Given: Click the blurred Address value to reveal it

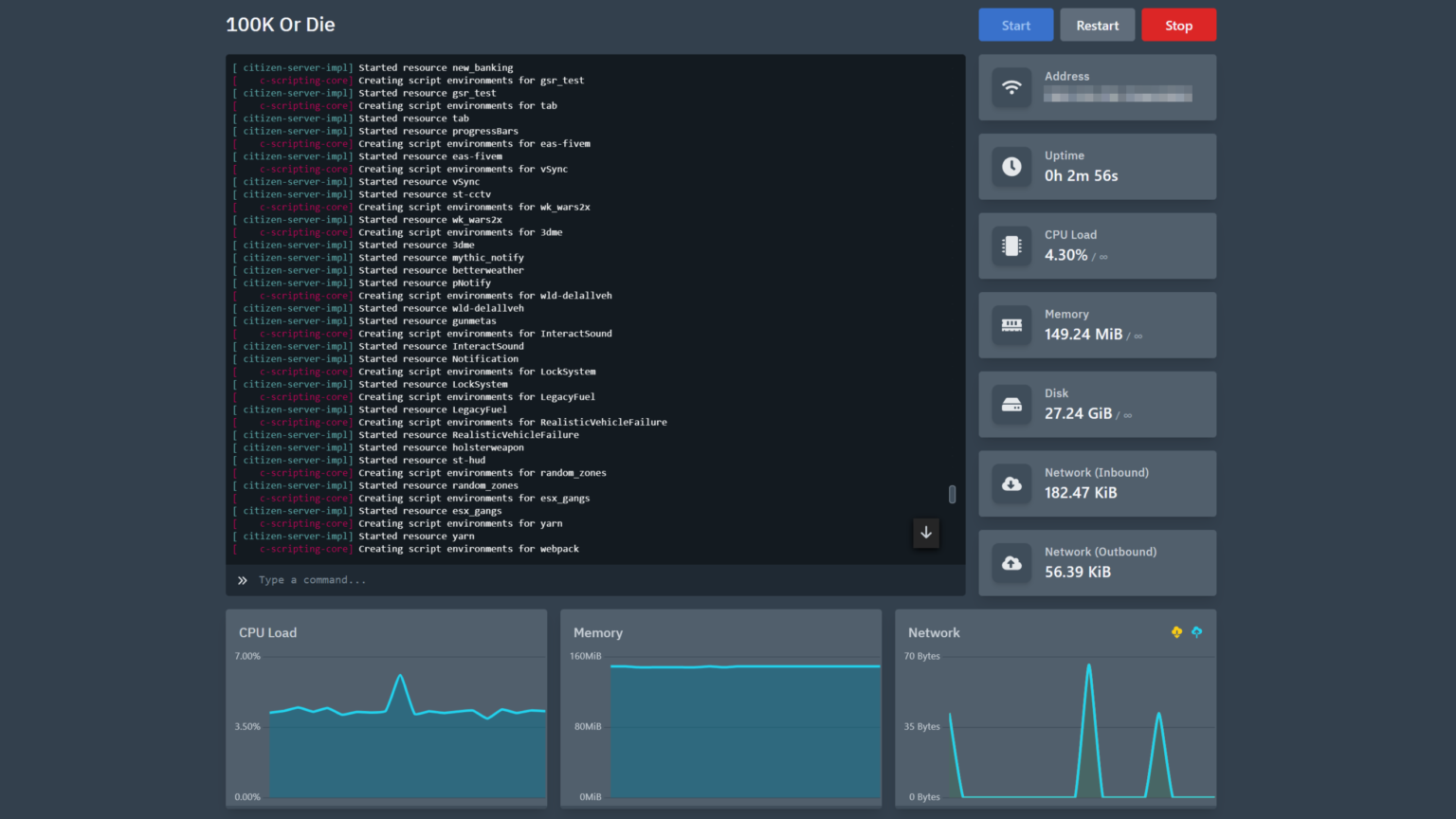Looking at the screenshot, I should [x=1117, y=95].
